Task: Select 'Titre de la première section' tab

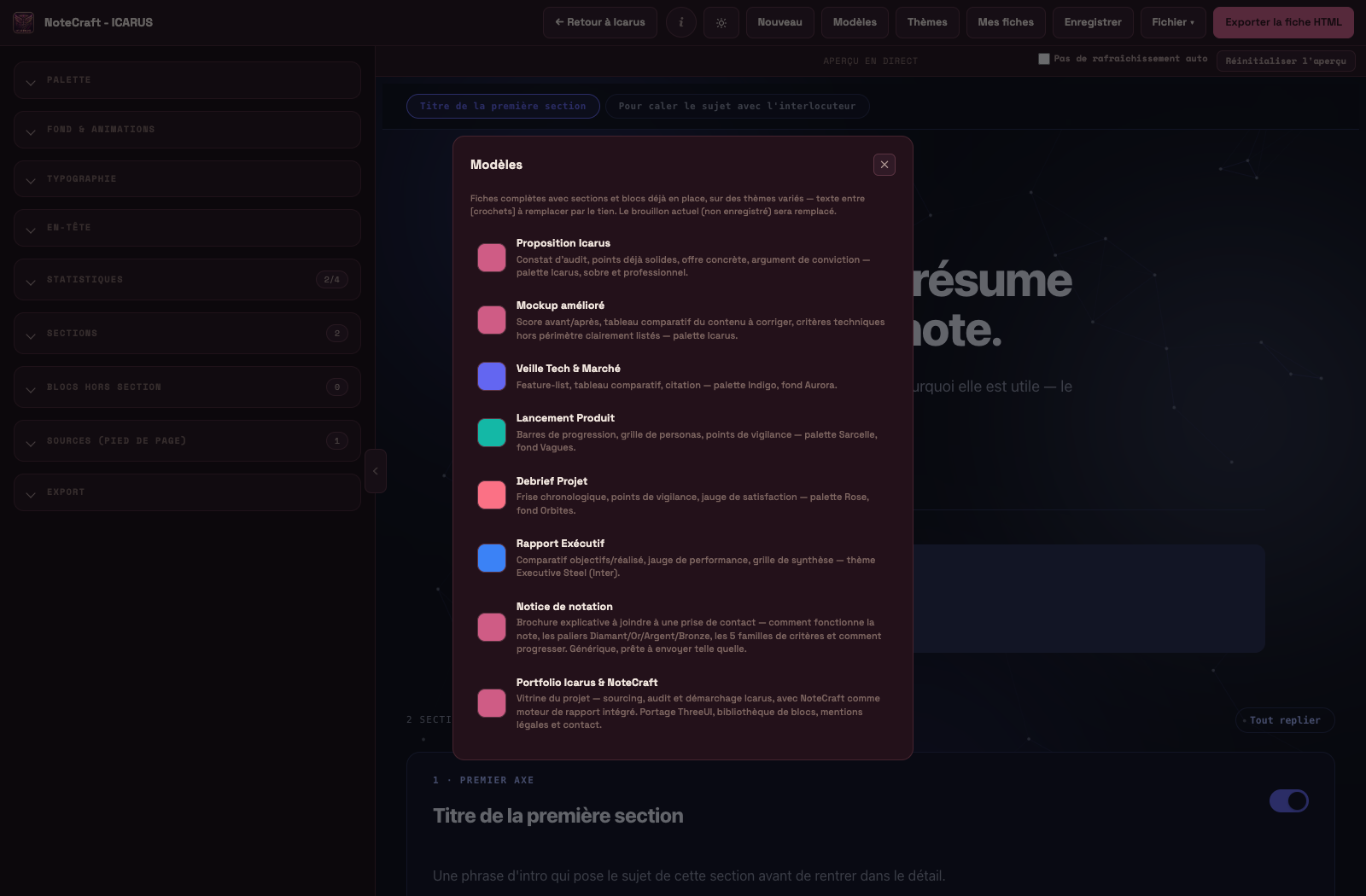Action: point(503,106)
